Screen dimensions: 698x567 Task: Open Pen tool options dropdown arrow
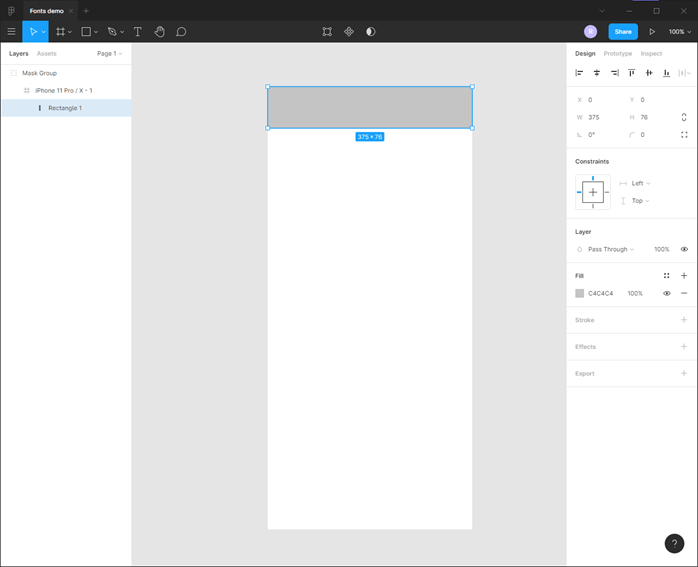pos(122,32)
